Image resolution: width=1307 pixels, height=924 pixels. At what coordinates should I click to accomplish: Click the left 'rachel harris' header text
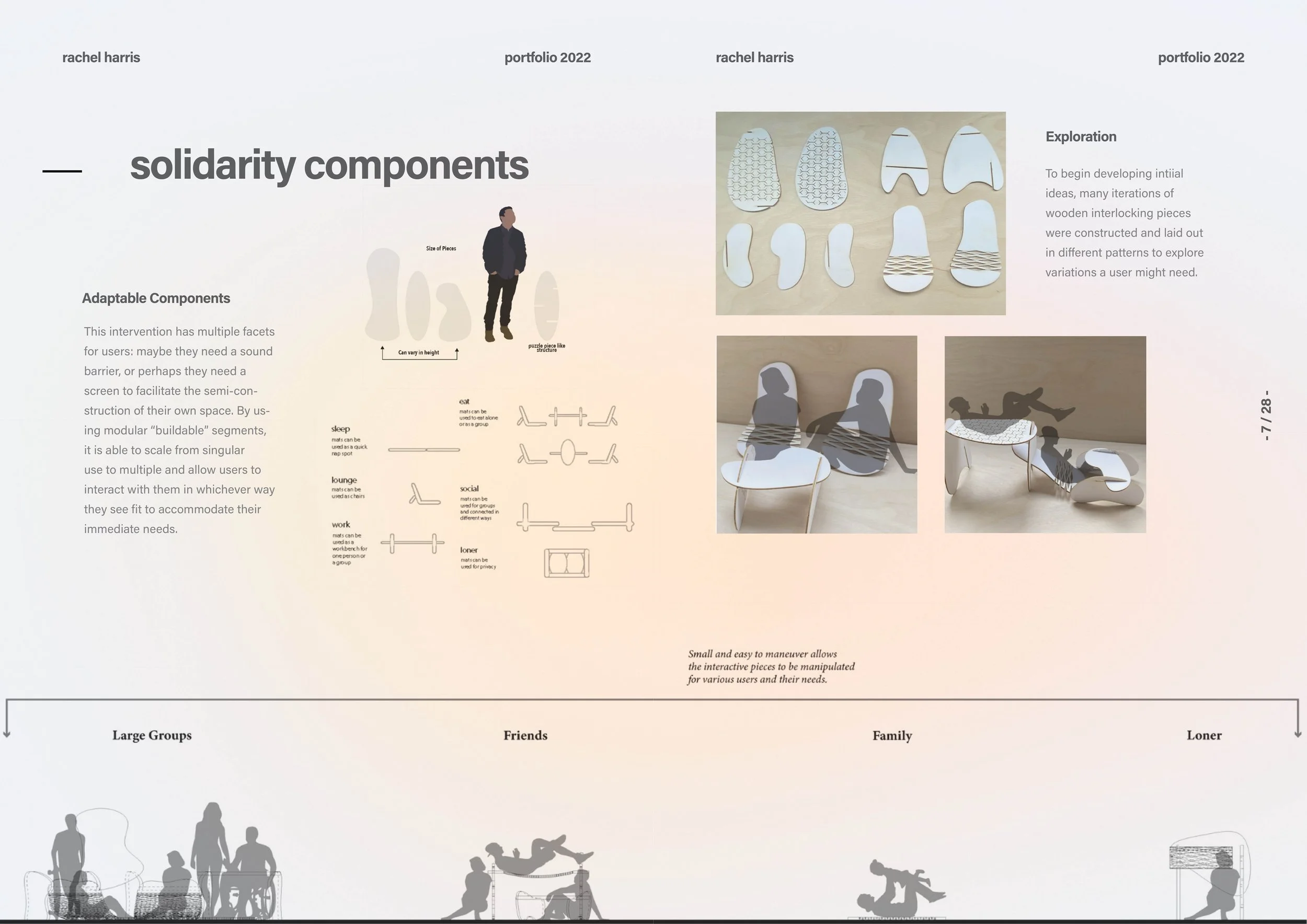point(101,57)
